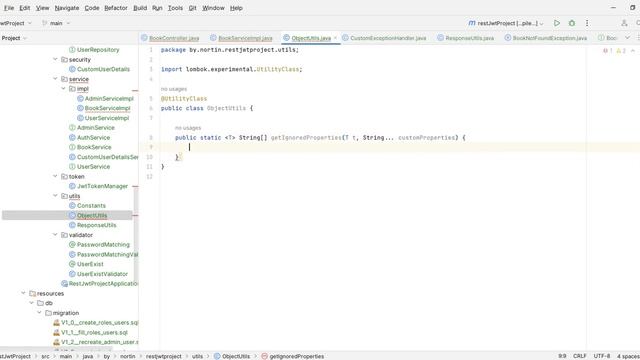Open the Tools menu
640x360 pixels.
[x=176, y=8]
